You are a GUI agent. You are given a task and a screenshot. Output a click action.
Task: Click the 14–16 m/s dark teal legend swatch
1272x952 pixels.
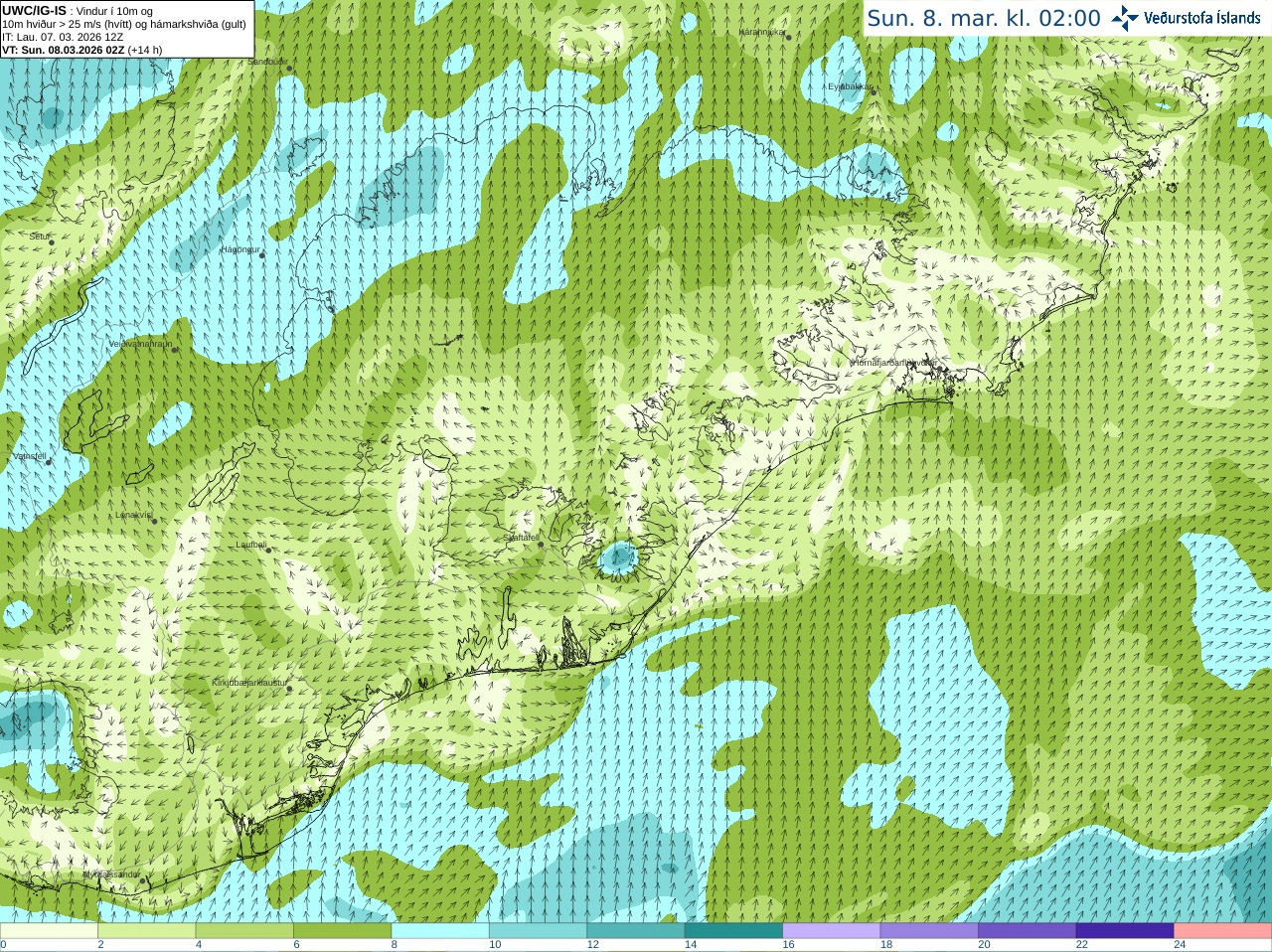[734, 931]
